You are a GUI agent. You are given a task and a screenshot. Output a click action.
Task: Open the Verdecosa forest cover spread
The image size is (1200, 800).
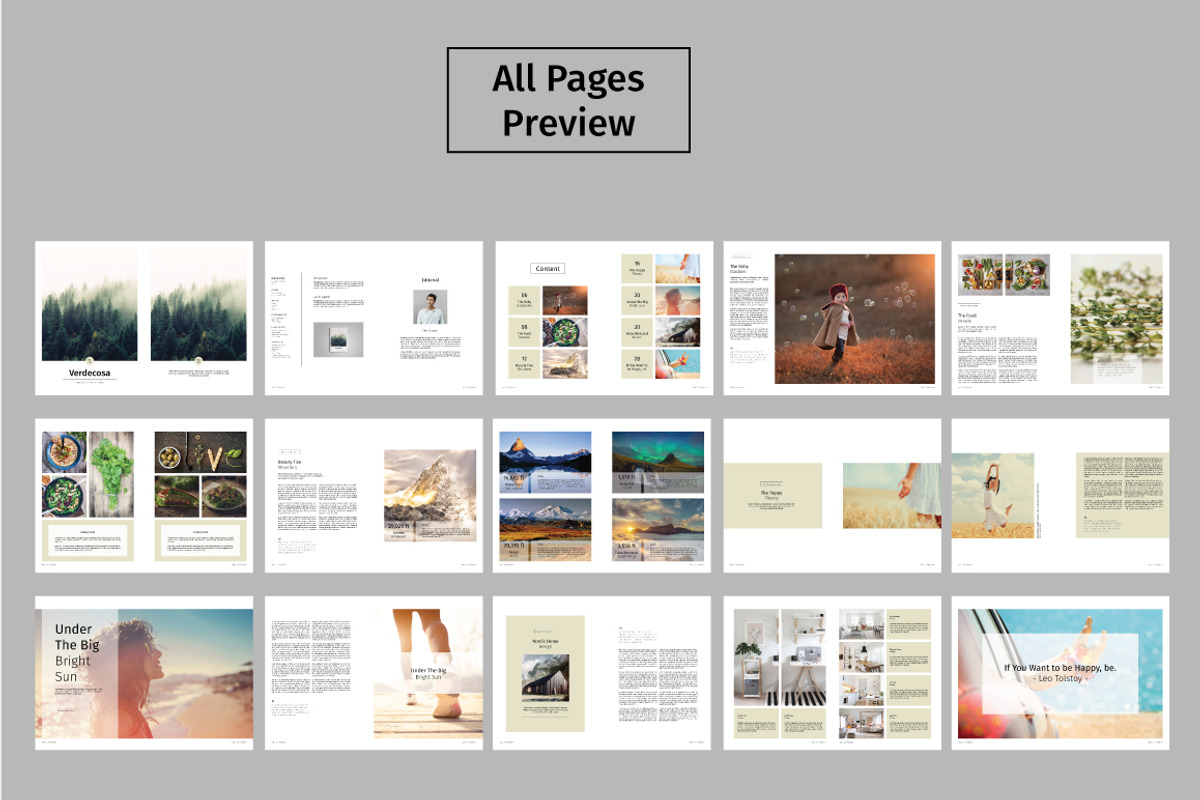144,317
